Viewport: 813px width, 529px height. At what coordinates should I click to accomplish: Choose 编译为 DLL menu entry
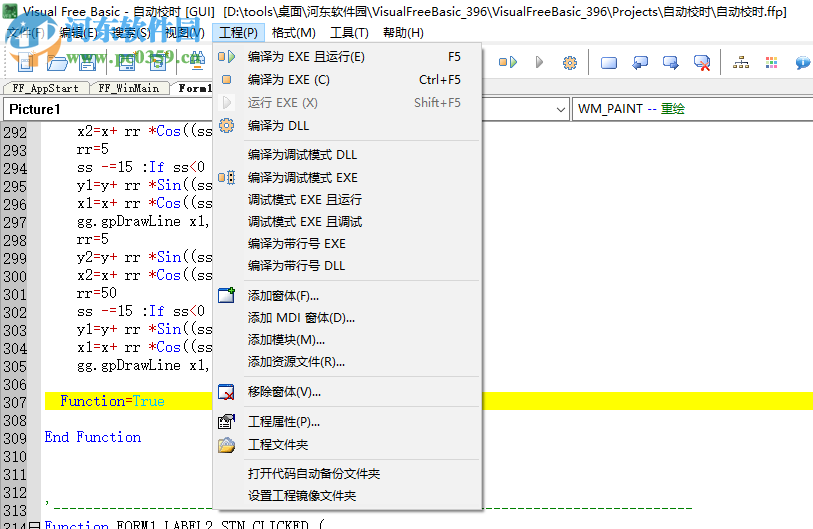(347, 126)
